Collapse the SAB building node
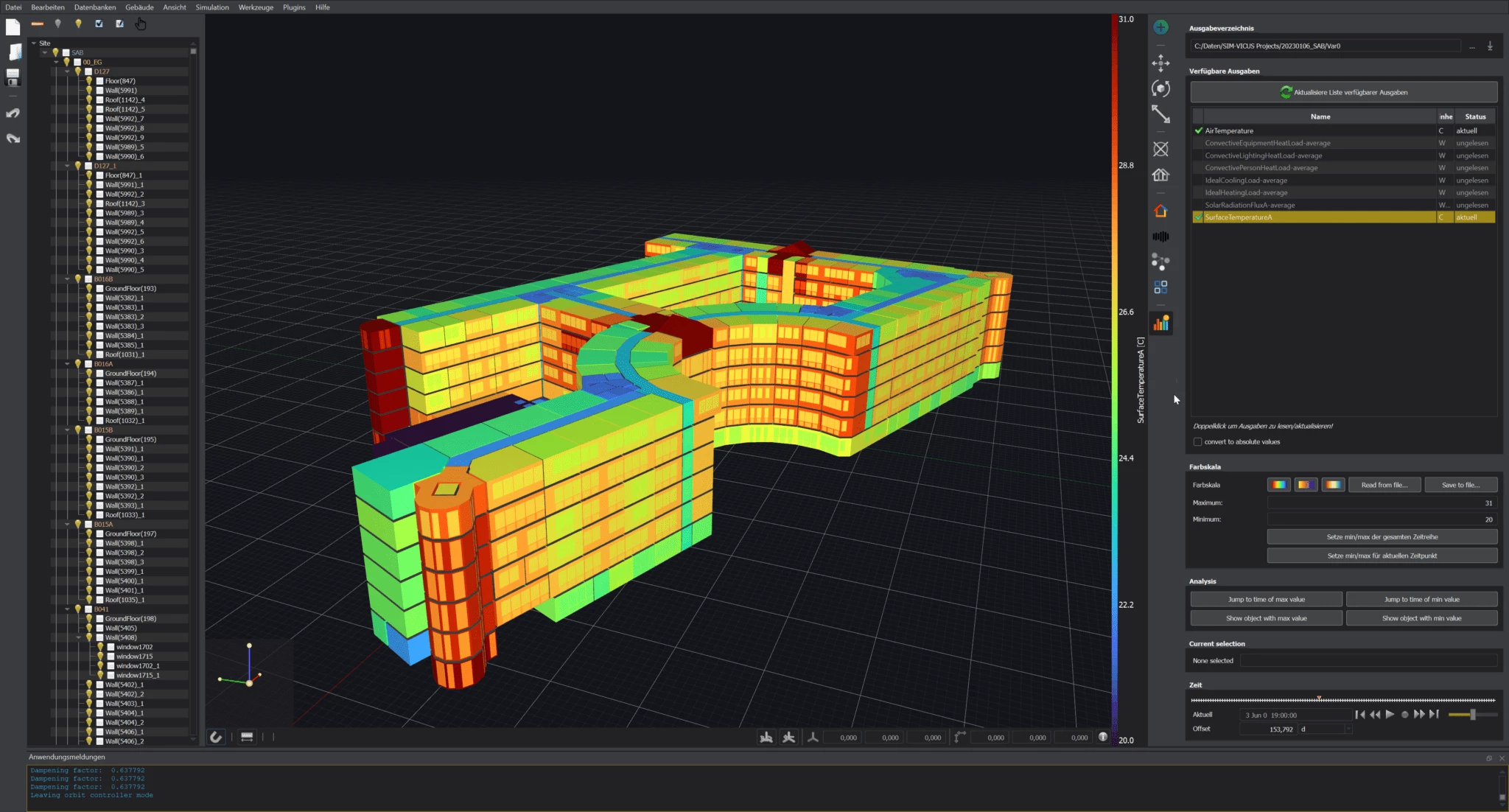Screen dimensions: 1509x812 point(45,53)
